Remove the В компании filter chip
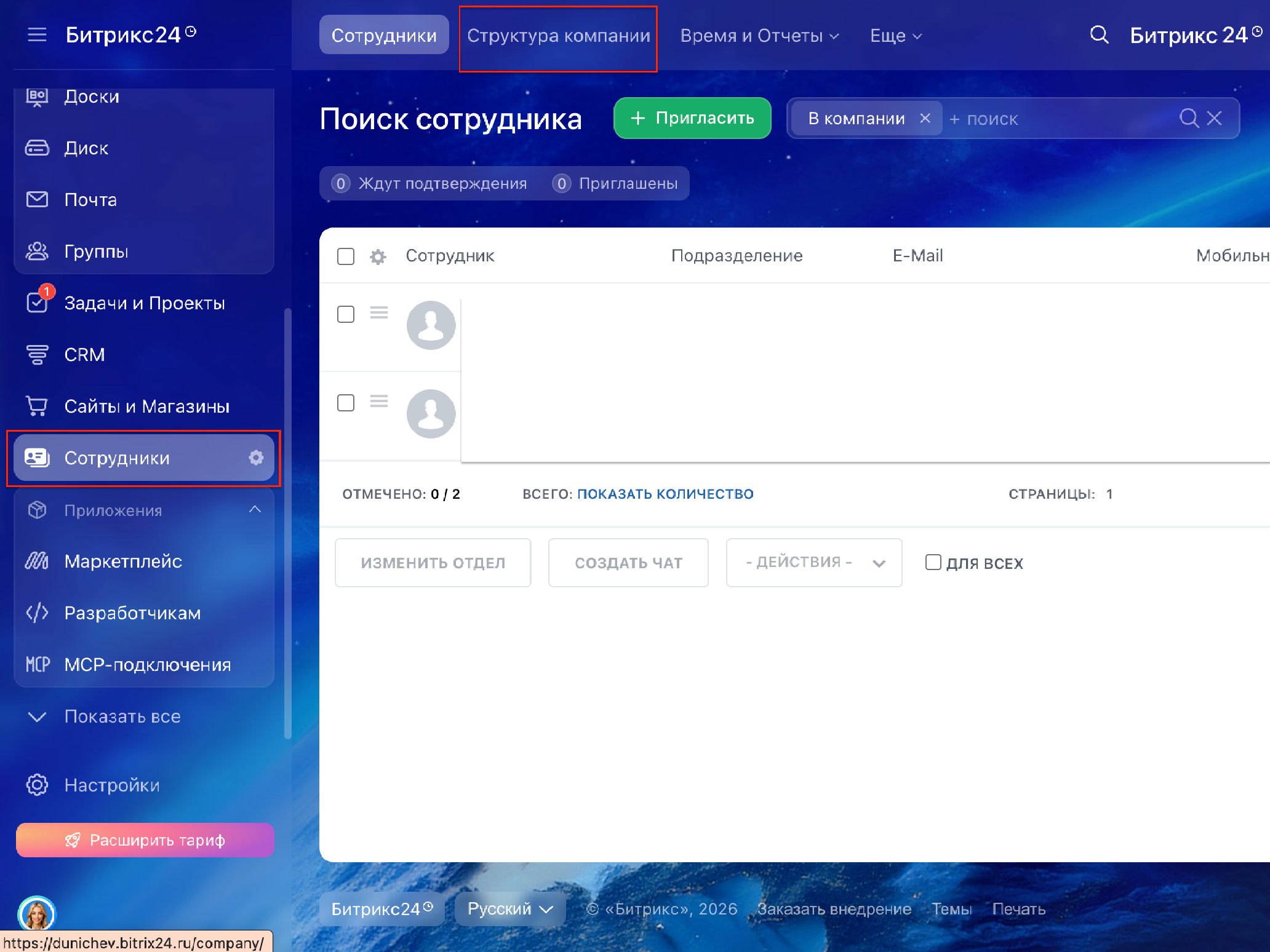The width and height of the screenshot is (1270, 952). click(x=925, y=118)
